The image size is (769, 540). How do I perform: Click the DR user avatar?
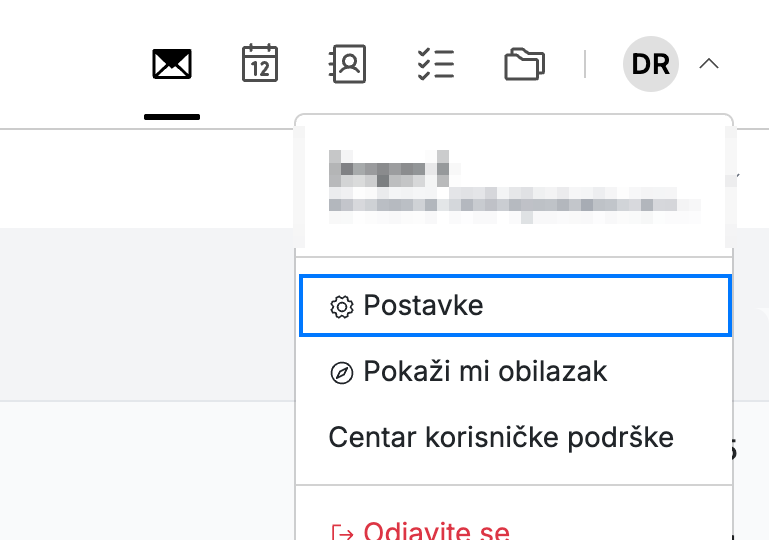651,64
